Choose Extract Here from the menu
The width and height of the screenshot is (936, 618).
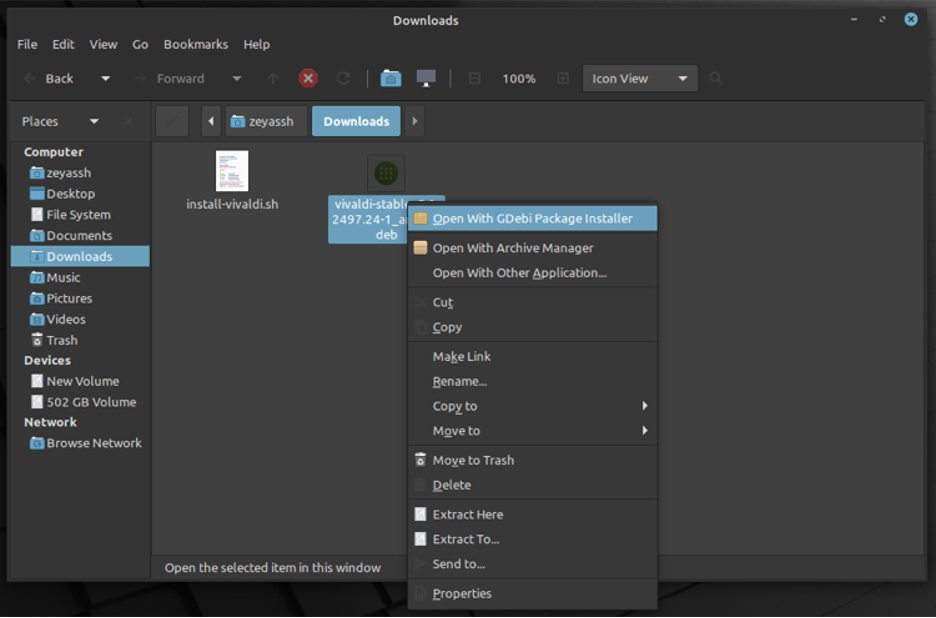470,514
